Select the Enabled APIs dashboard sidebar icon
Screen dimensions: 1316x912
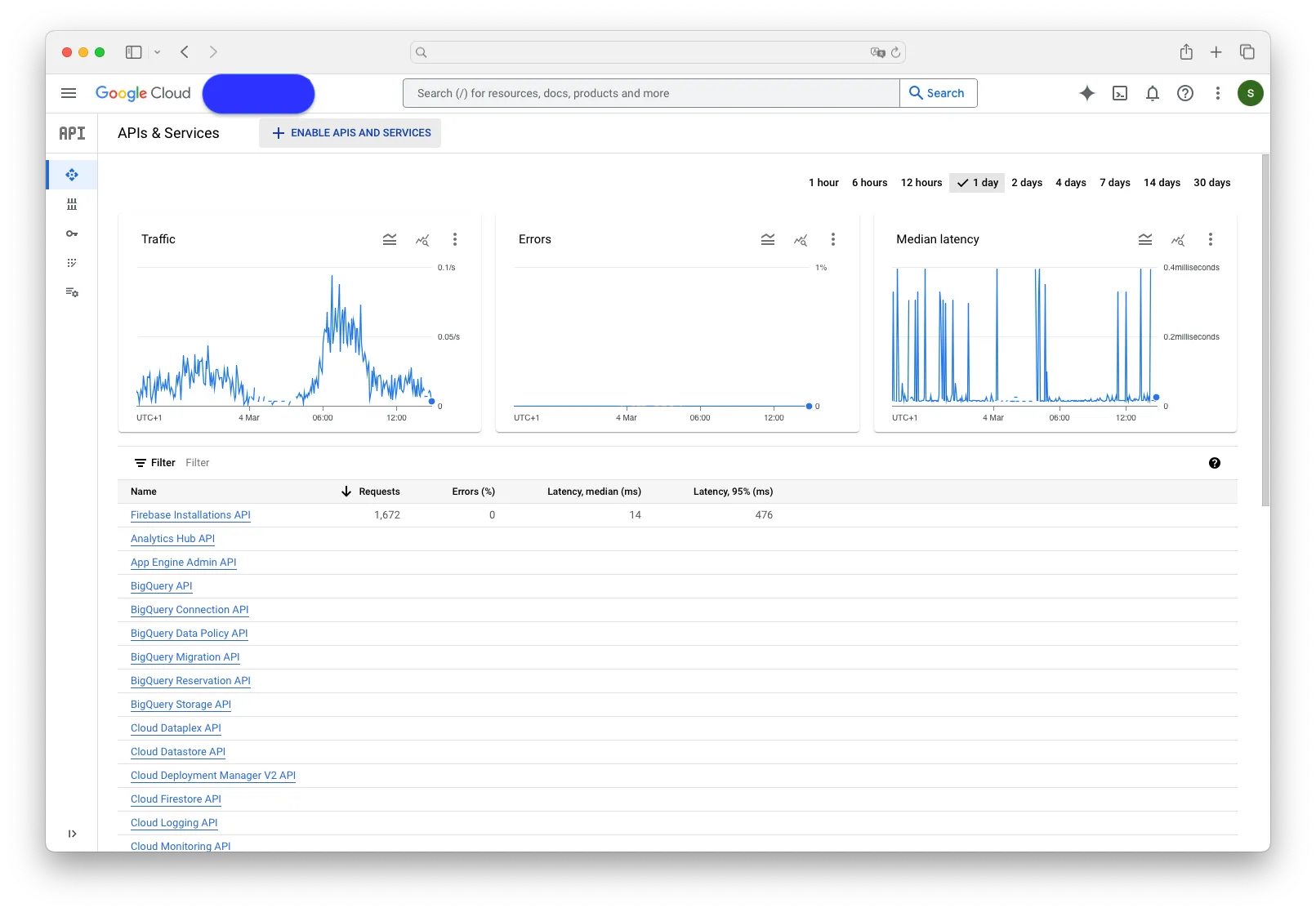click(72, 175)
